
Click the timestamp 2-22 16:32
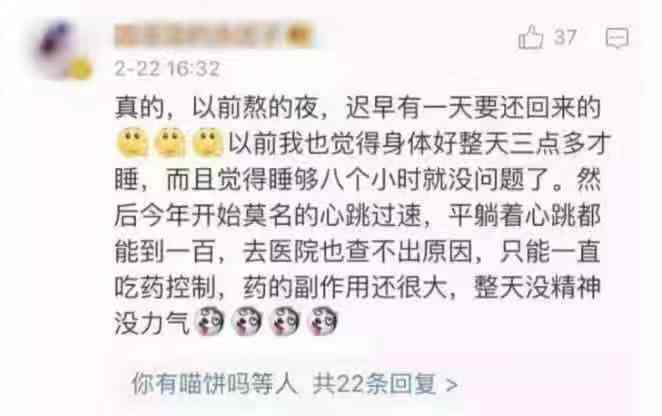pyautogui.click(x=167, y=68)
